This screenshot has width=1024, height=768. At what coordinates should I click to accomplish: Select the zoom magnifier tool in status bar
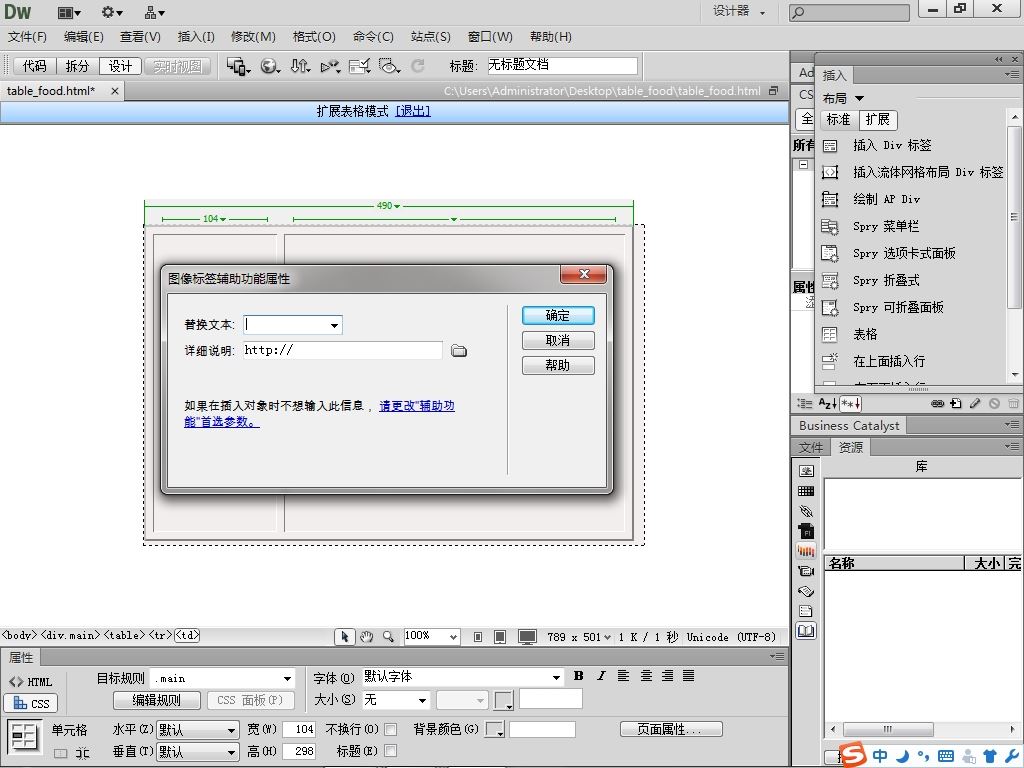388,637
